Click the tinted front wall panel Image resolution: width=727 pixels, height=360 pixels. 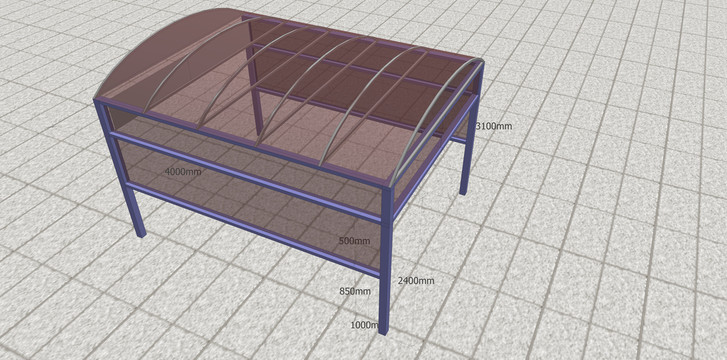[x=250, y=204]
